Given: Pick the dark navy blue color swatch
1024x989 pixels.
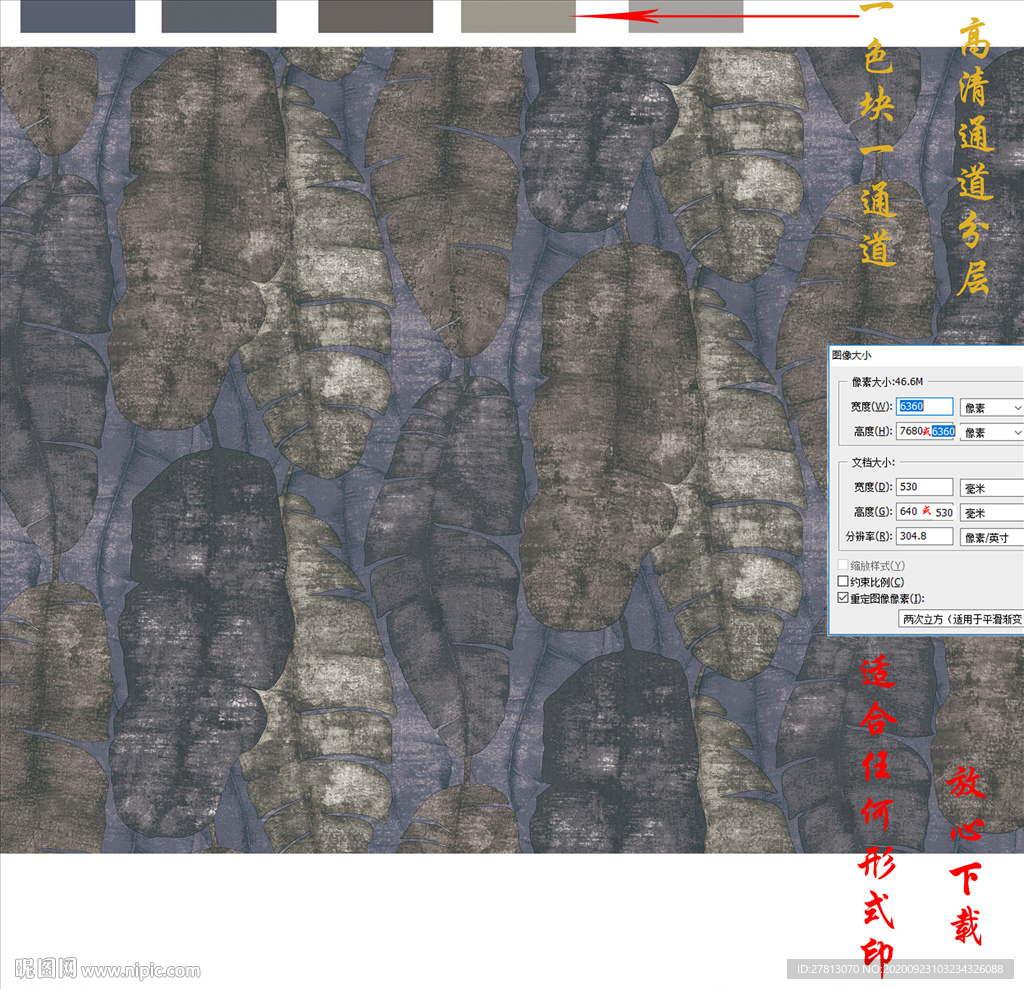Looking at the screenshot, I should (x=78, y=16).
